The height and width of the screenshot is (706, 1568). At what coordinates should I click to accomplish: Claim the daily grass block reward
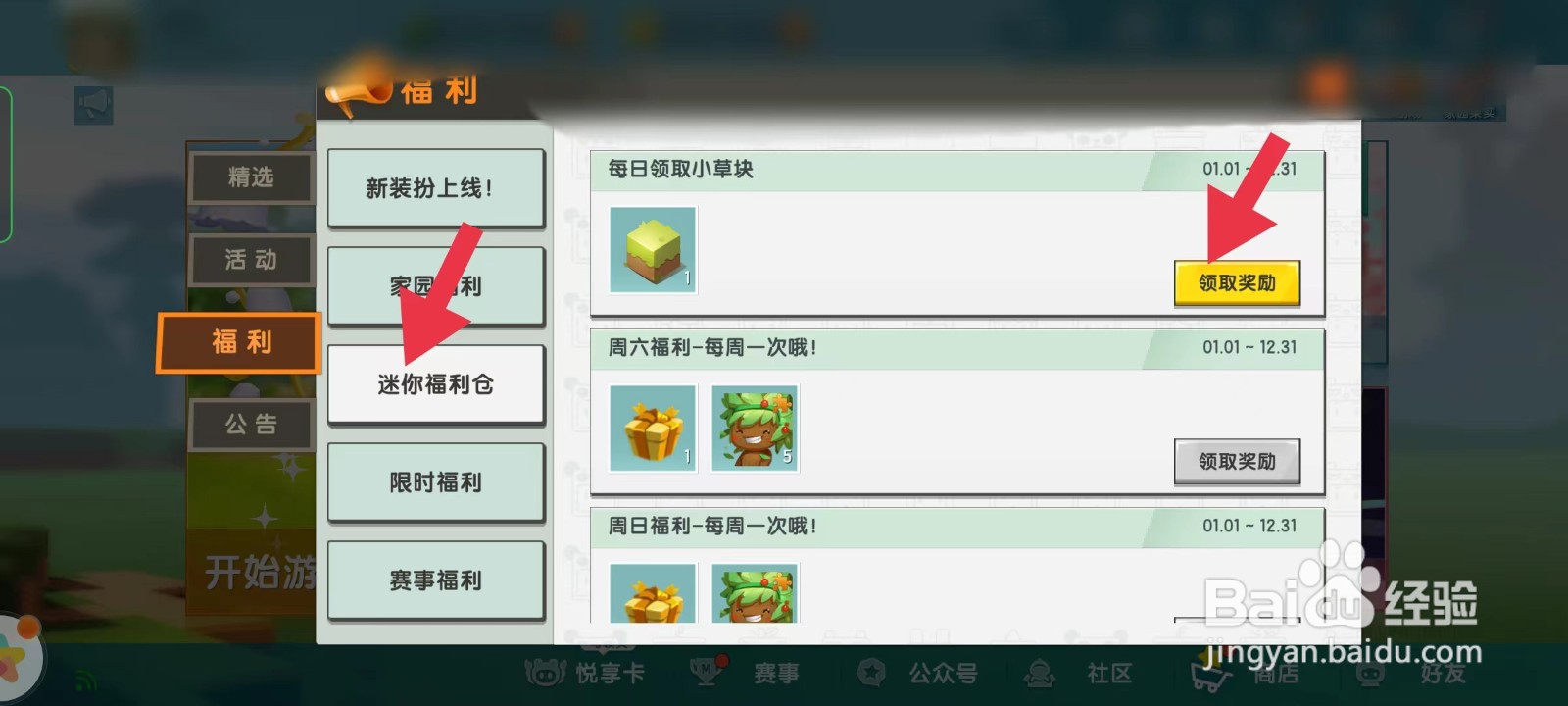[1237, 283]
